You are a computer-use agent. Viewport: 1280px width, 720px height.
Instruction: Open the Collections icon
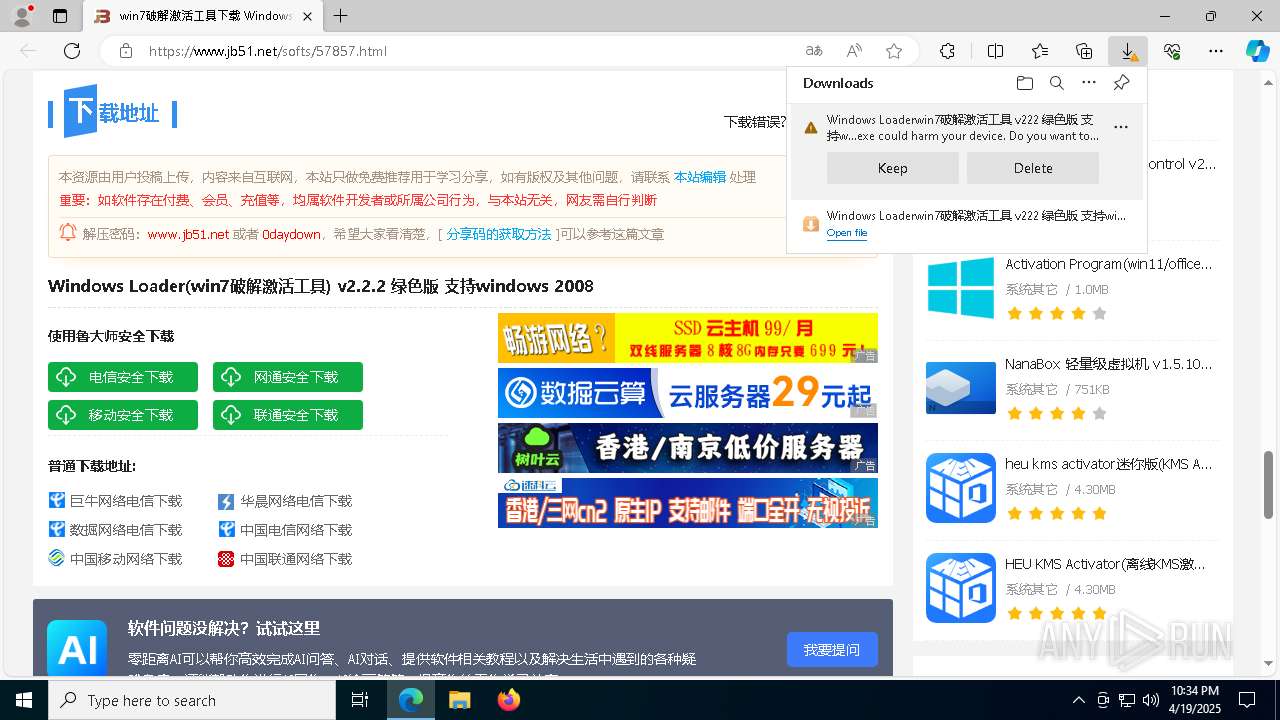pyautogui.click(x=1084, y=51)
